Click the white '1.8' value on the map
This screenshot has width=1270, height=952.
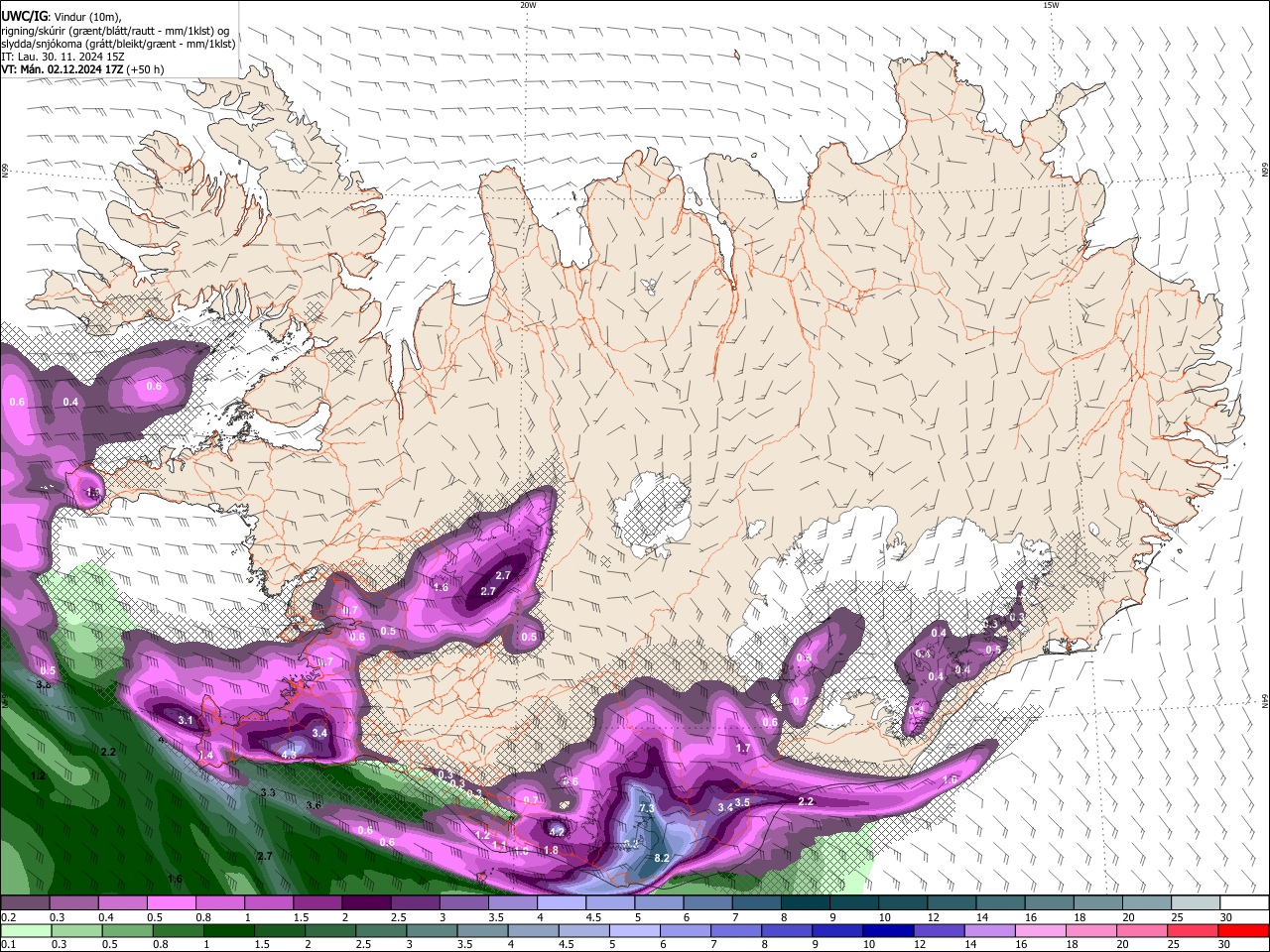[552, 850]
